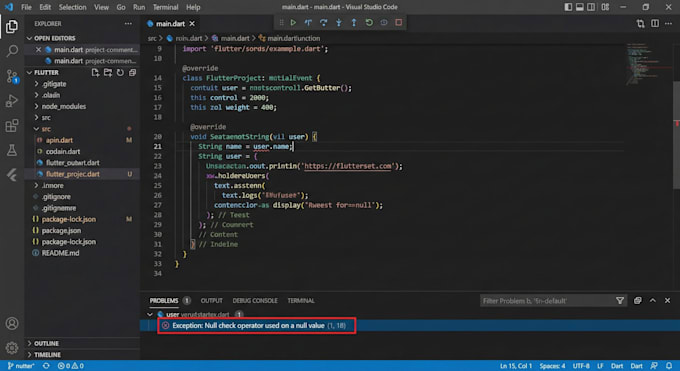Open the Selection menu
Screen dimensions: 680x371
click(72, 7)
